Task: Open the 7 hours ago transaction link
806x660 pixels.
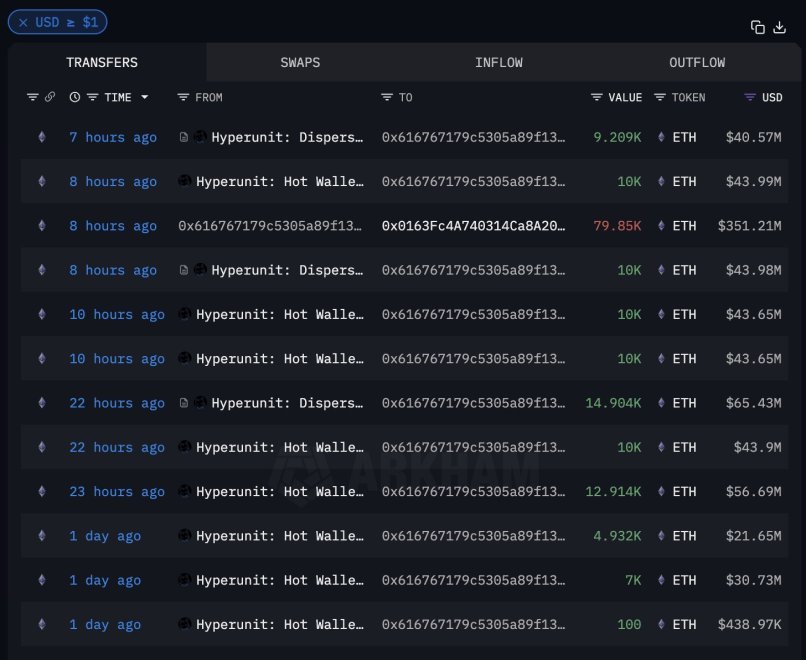Action: (x=113, y=137)
